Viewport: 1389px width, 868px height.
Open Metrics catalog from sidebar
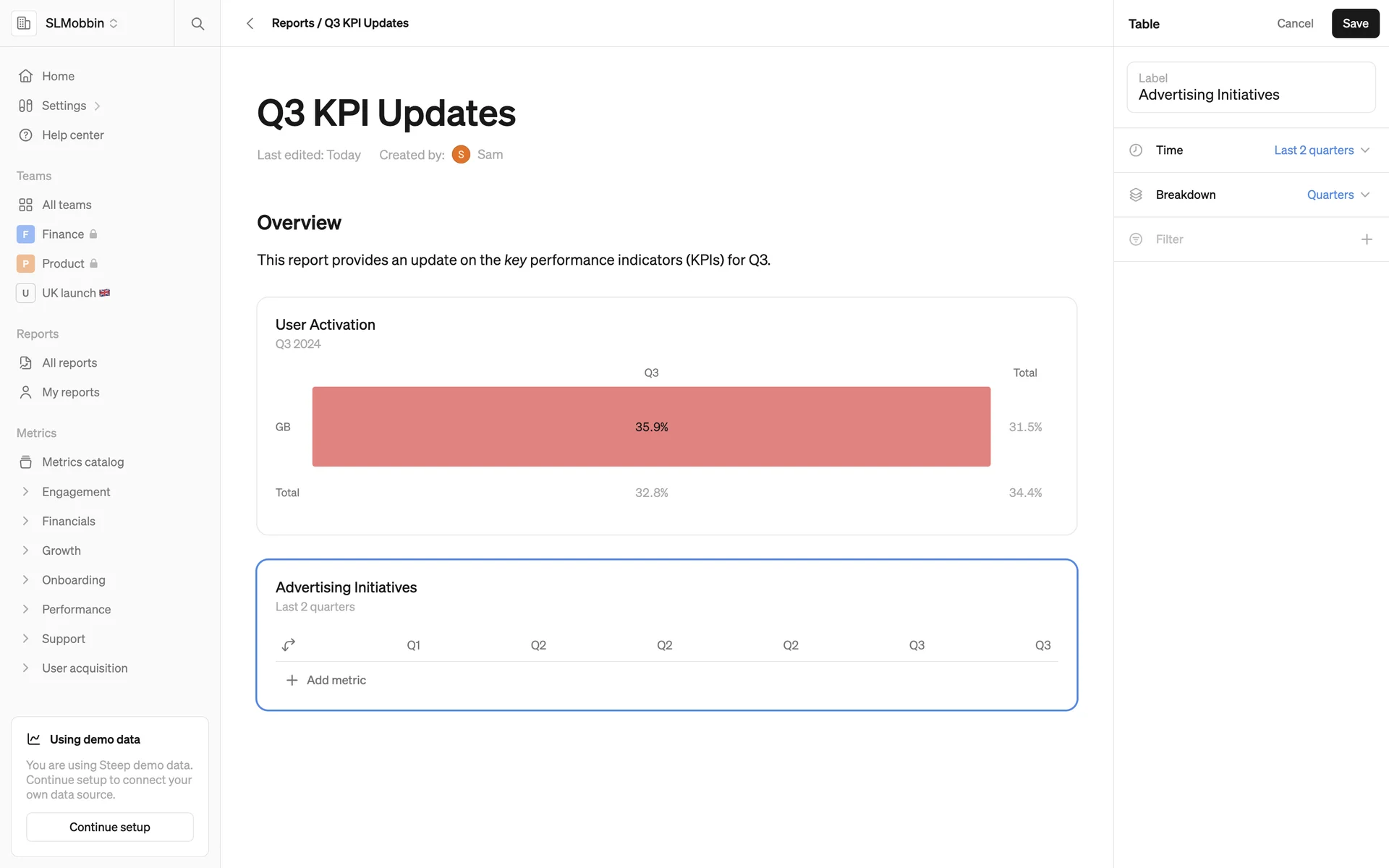pos(82,462)
